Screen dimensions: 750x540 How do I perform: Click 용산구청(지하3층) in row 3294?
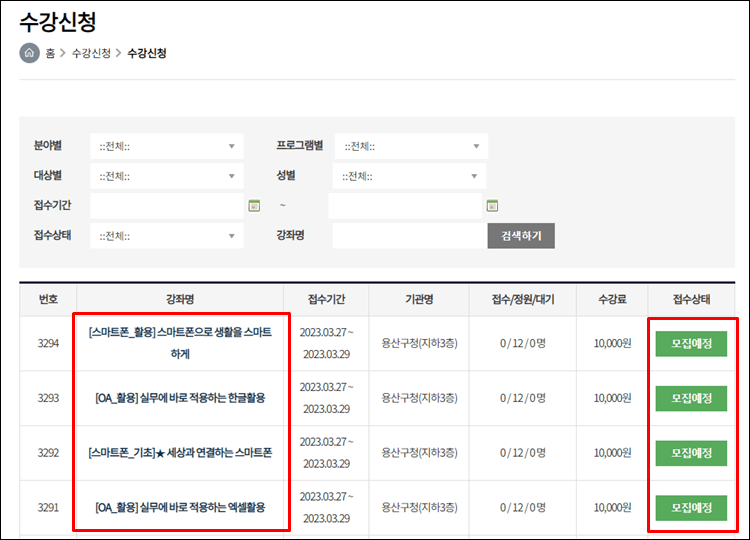tap(419, 343)
